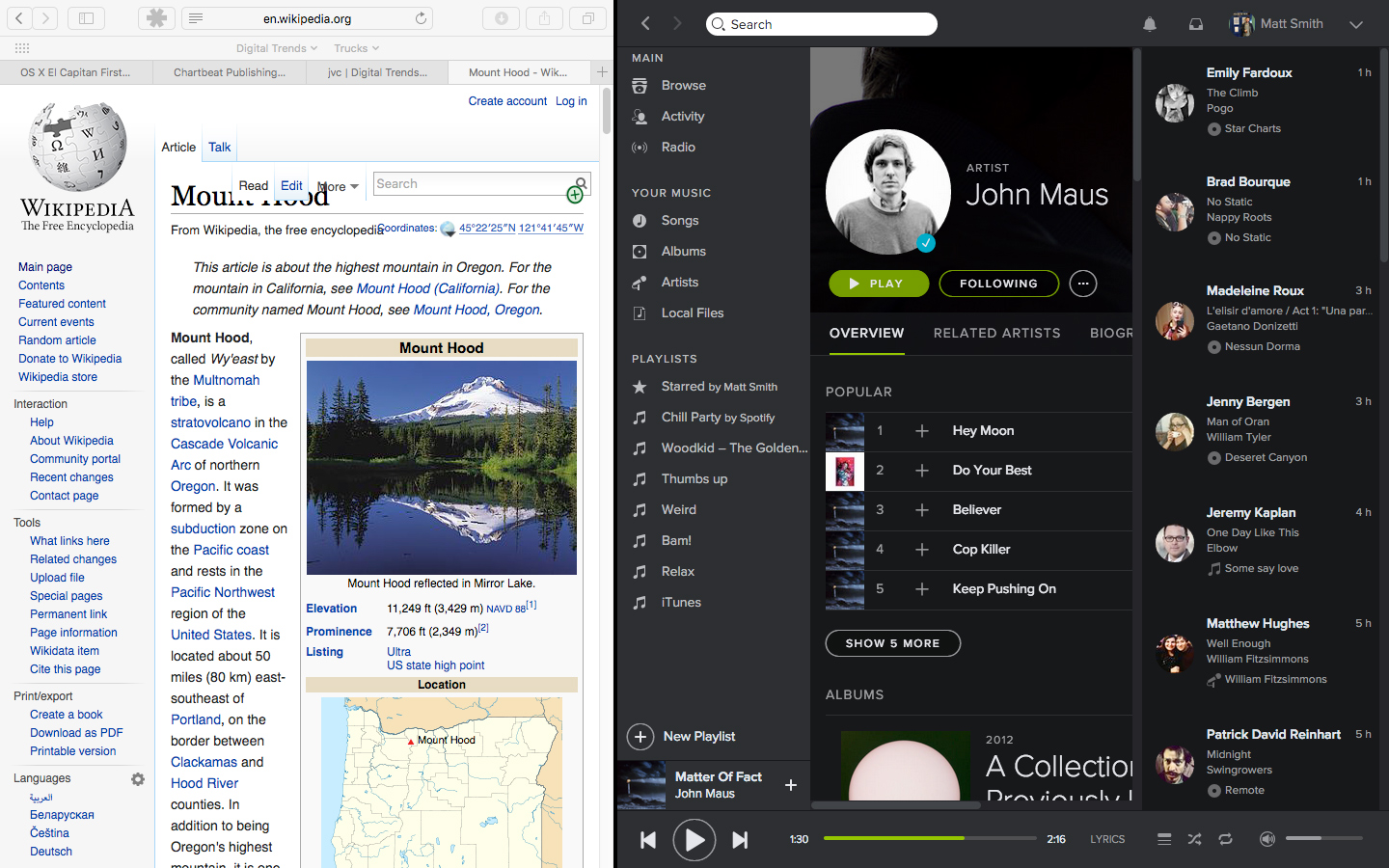Skip to previous track
This screenshot has width=1389, height=868.
(x=648, y=840)
